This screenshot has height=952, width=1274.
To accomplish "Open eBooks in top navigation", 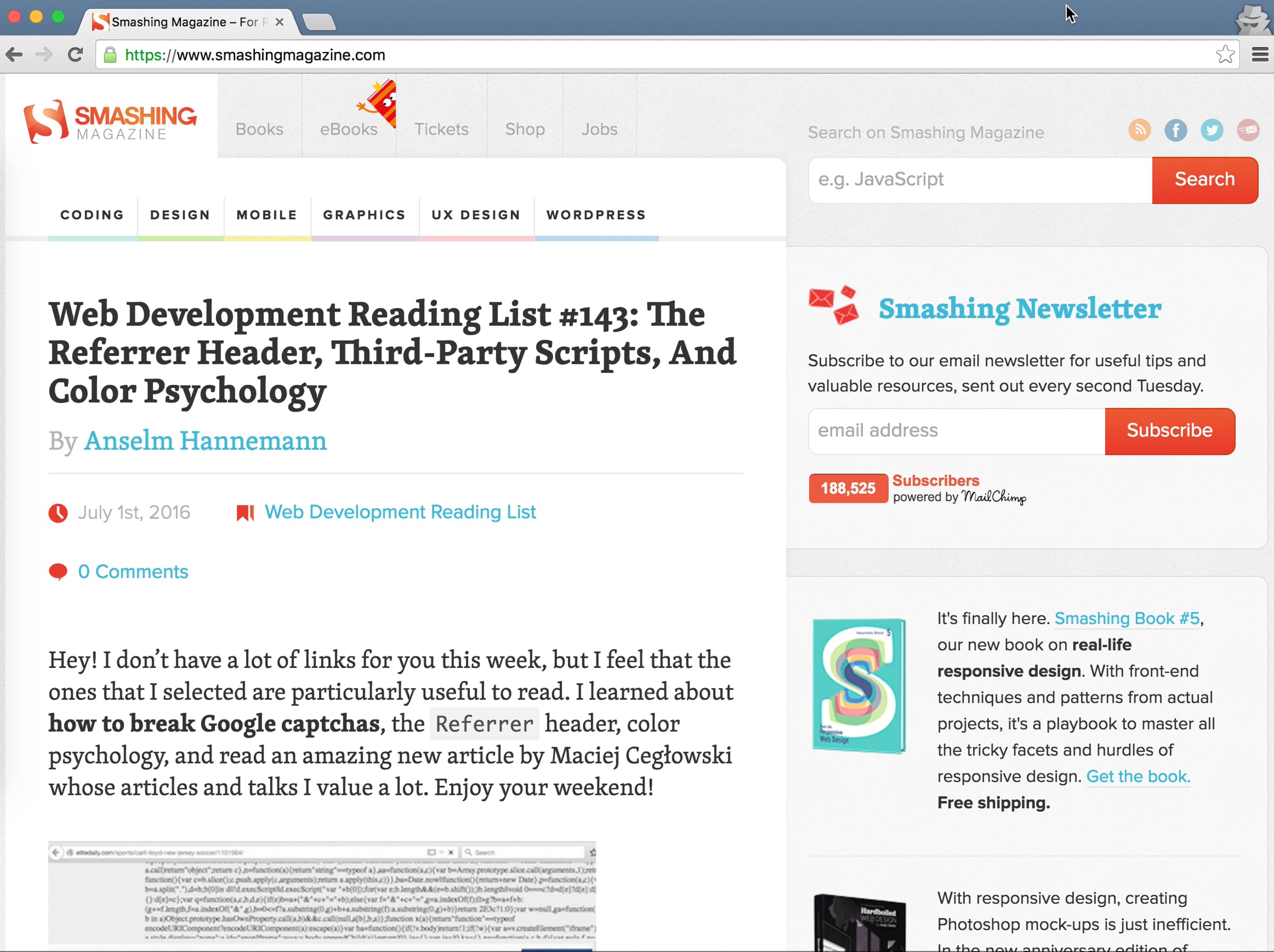I will click(348, 129).
